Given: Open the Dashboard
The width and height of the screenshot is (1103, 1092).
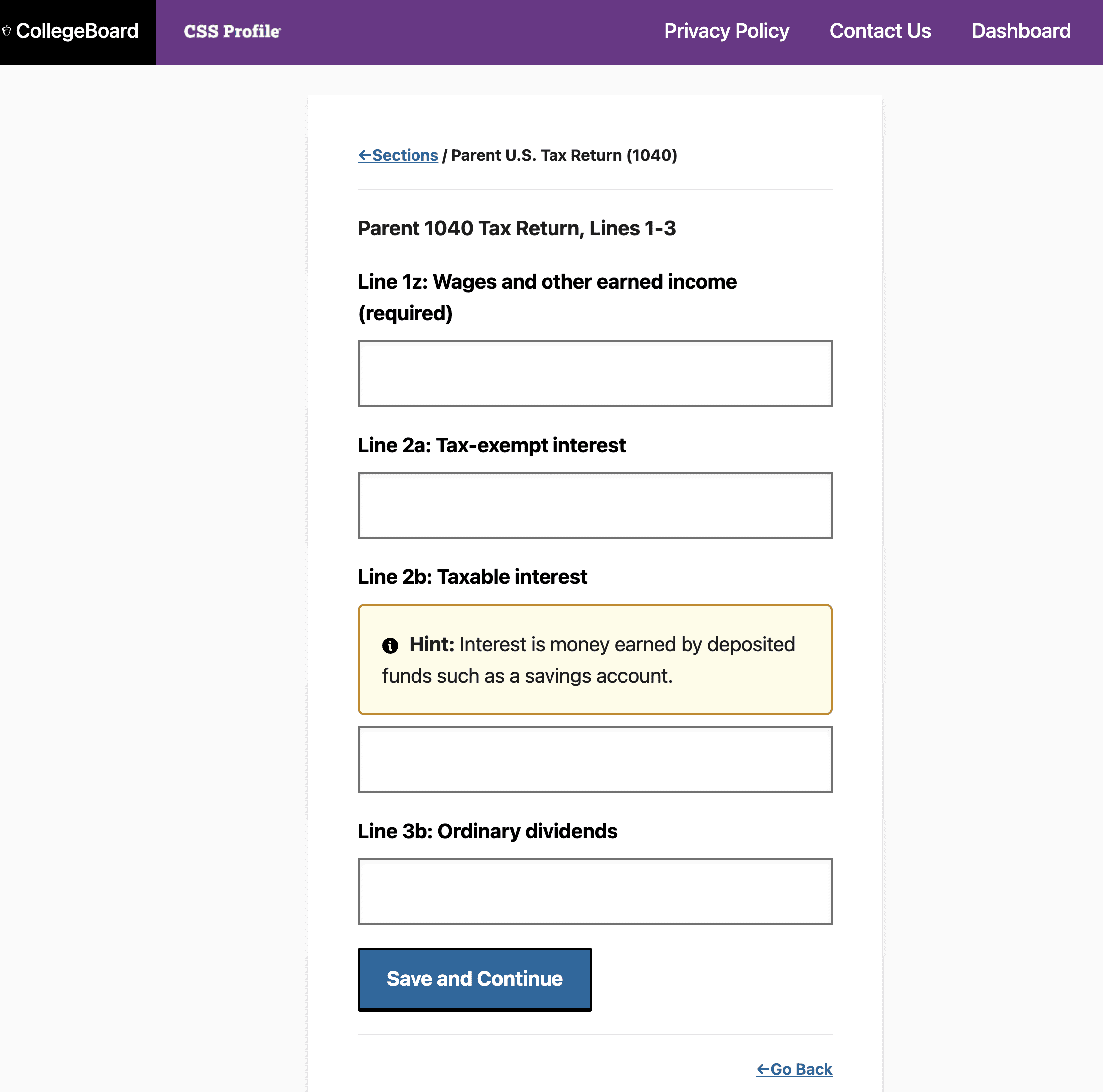Looking at the screenshot, I should [x=1021, y=31].
